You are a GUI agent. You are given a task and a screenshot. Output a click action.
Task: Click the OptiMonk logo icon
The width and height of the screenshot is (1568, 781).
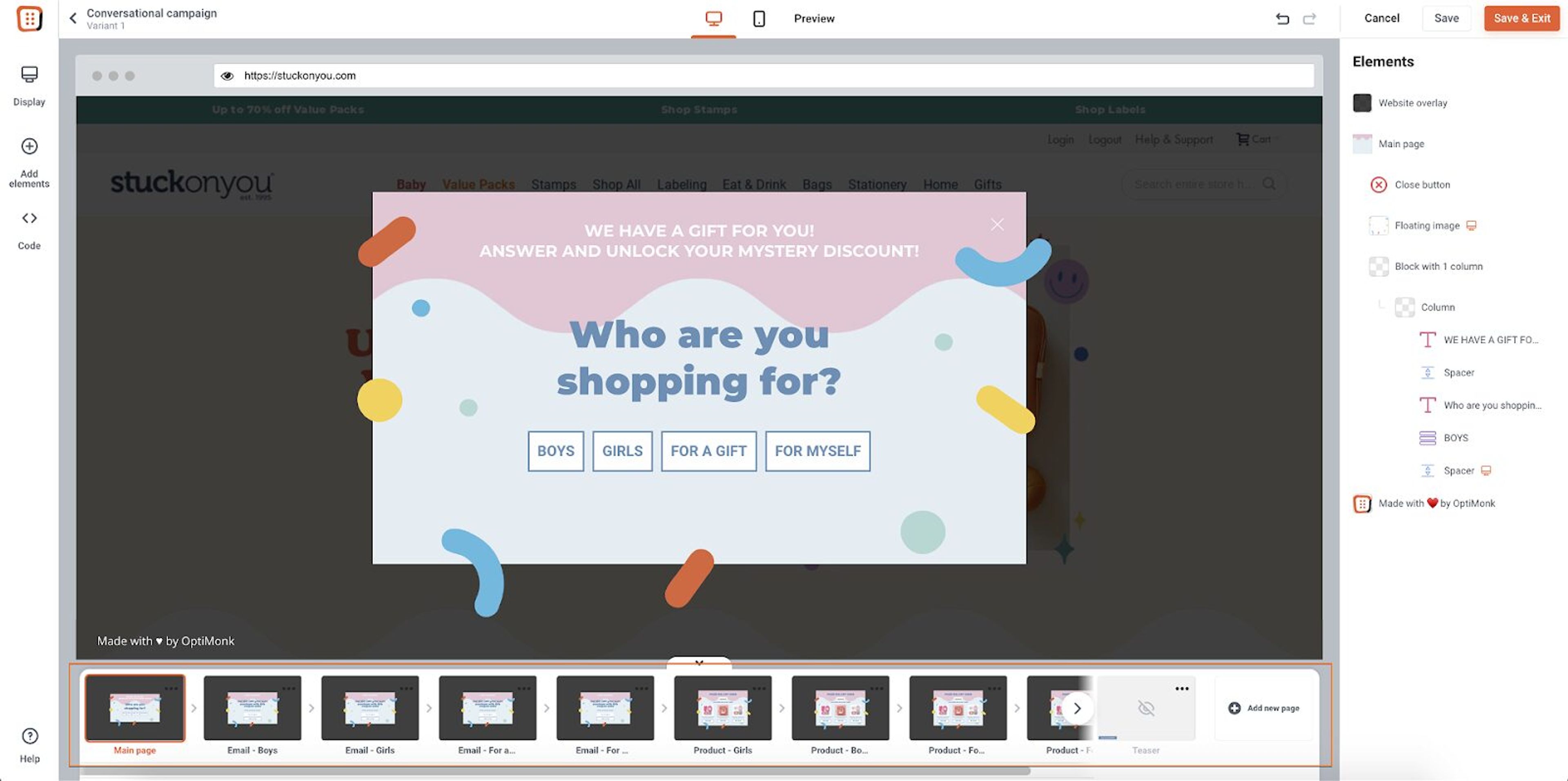click(29, 18)
